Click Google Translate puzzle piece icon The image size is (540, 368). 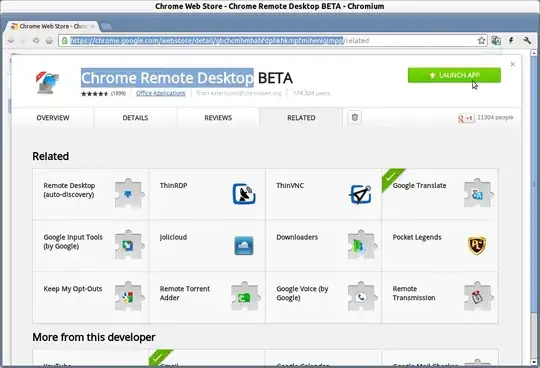478,193
